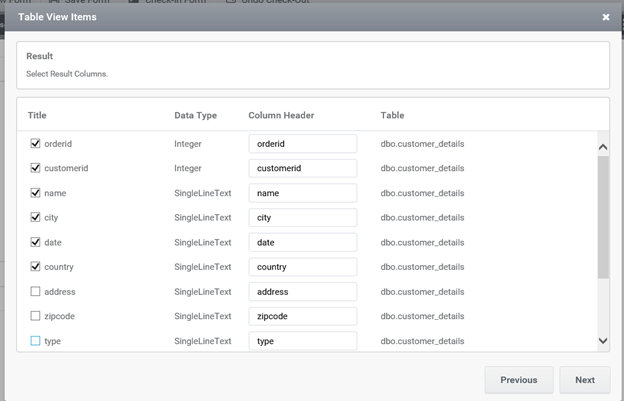This screenshot has height=401, width=624.
Task: Close the Table View Items dialog
Action: [605, 17]
